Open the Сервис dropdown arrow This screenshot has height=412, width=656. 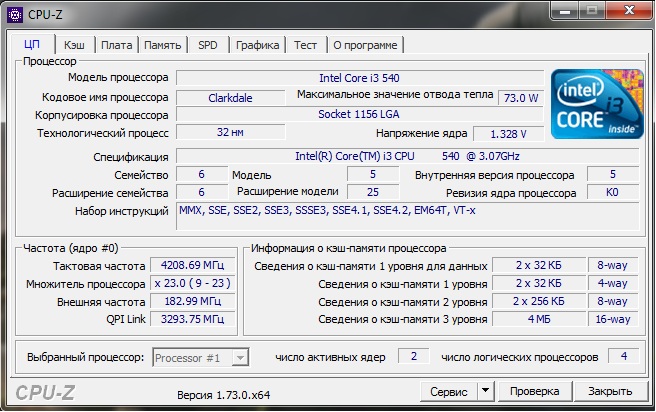pyautogui.click(x=485, y=391)
